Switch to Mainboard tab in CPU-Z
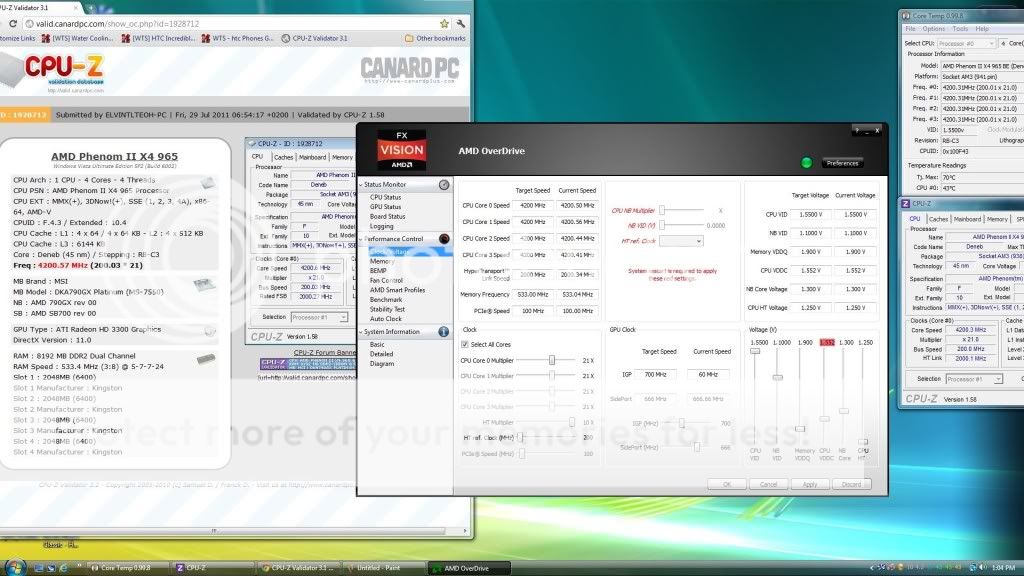This screenshot has height=576, width=1024. [x=967, y=219]
